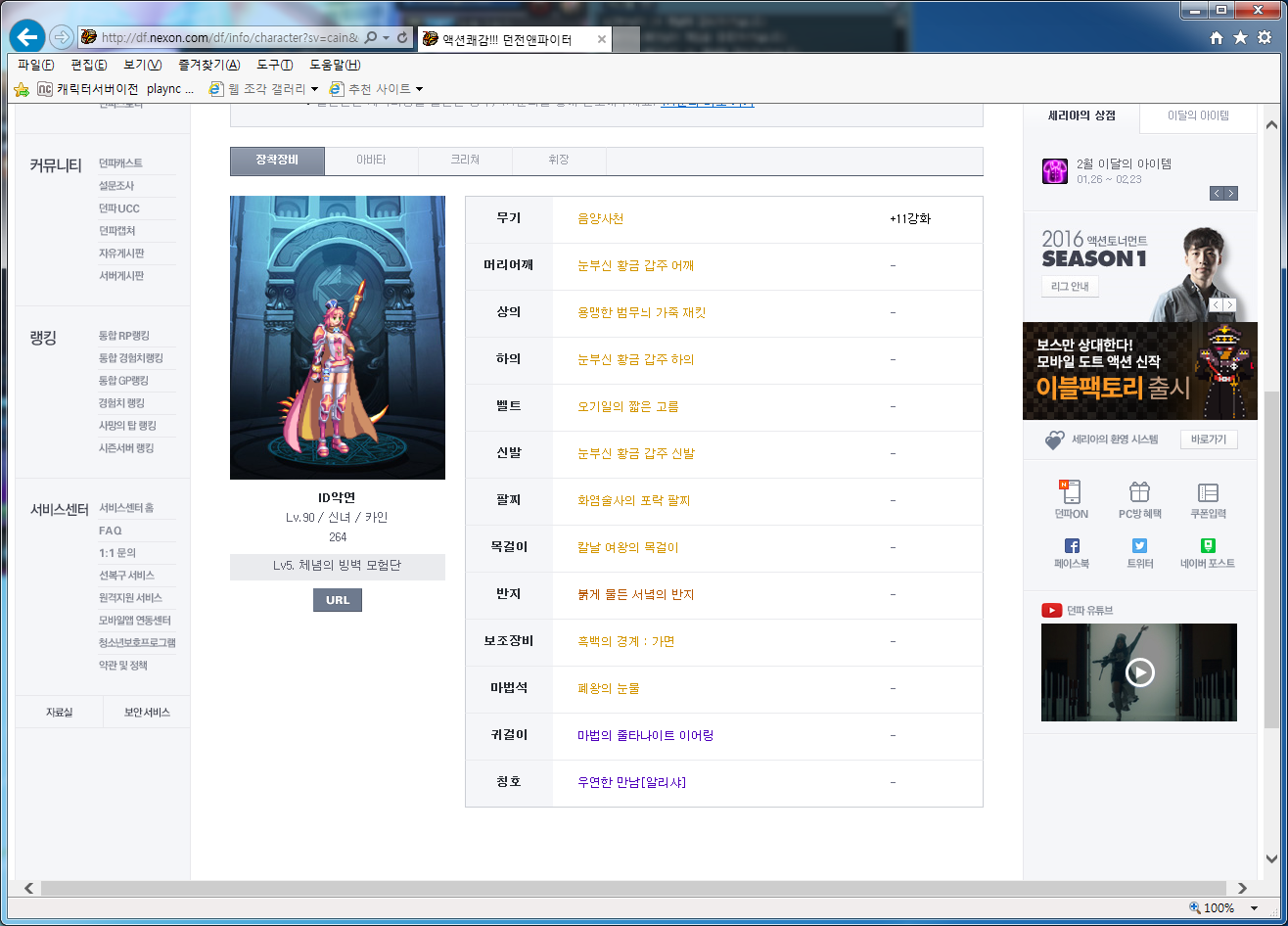Open Favorites with the star icon
This screenshot has height=926, width=1288.
(x=1240, y=37)
